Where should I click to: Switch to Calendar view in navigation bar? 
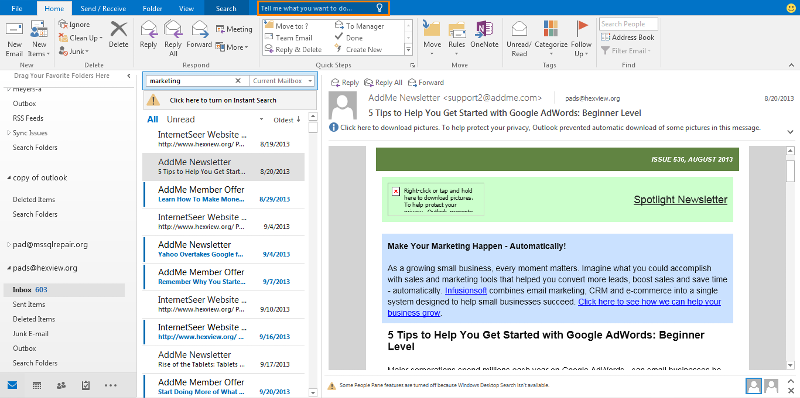pyautogui.click(x=37, y=385)
